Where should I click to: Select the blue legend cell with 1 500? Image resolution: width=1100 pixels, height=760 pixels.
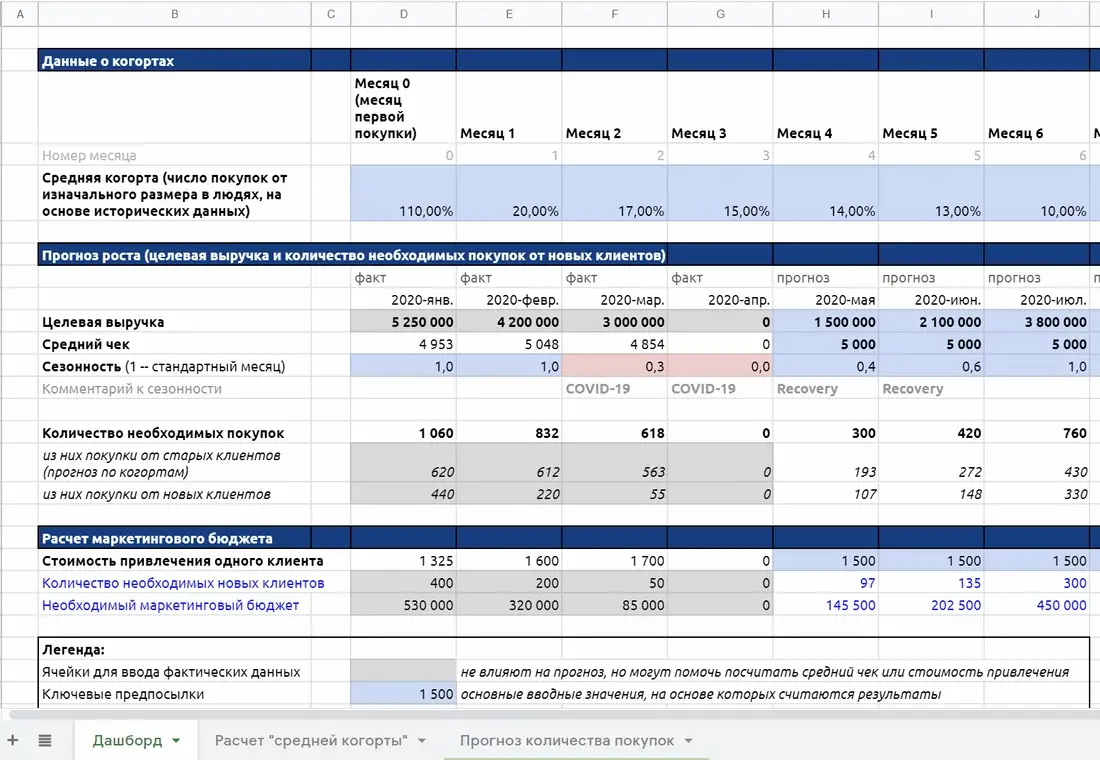(403, 694)
